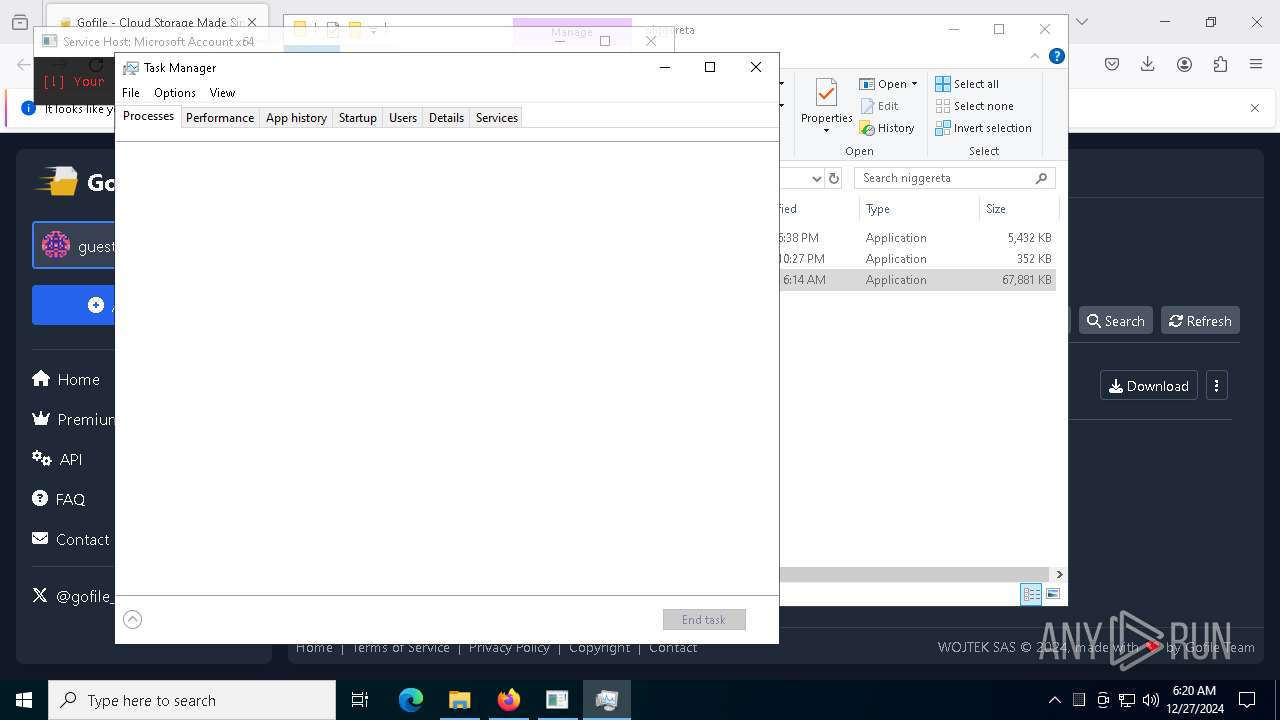Open Firefox Pocket save icon
This screenshot has width=1280, height=720.
[1112, 64]
